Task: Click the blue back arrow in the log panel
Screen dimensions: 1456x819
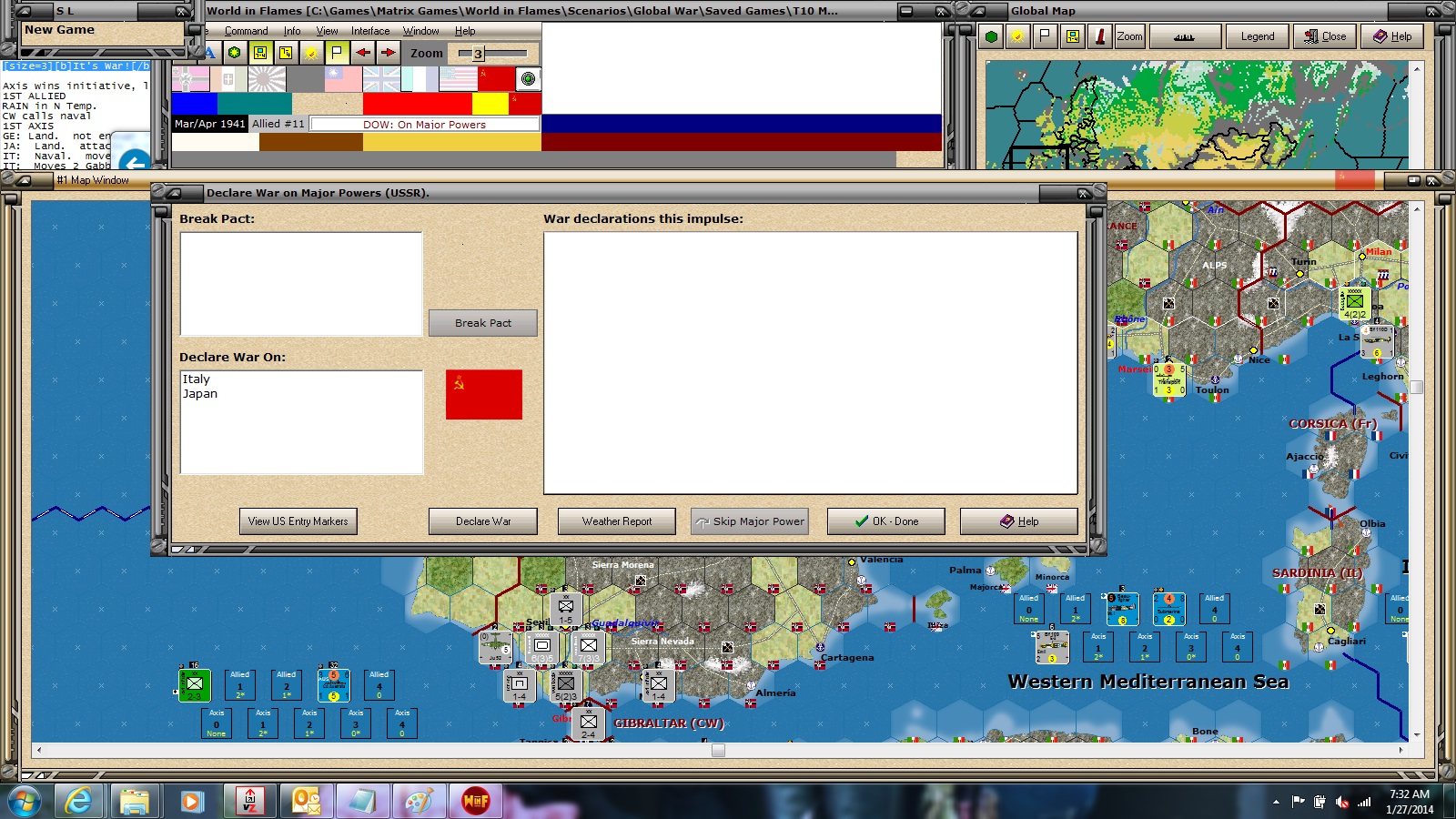Action: (135, 162)
